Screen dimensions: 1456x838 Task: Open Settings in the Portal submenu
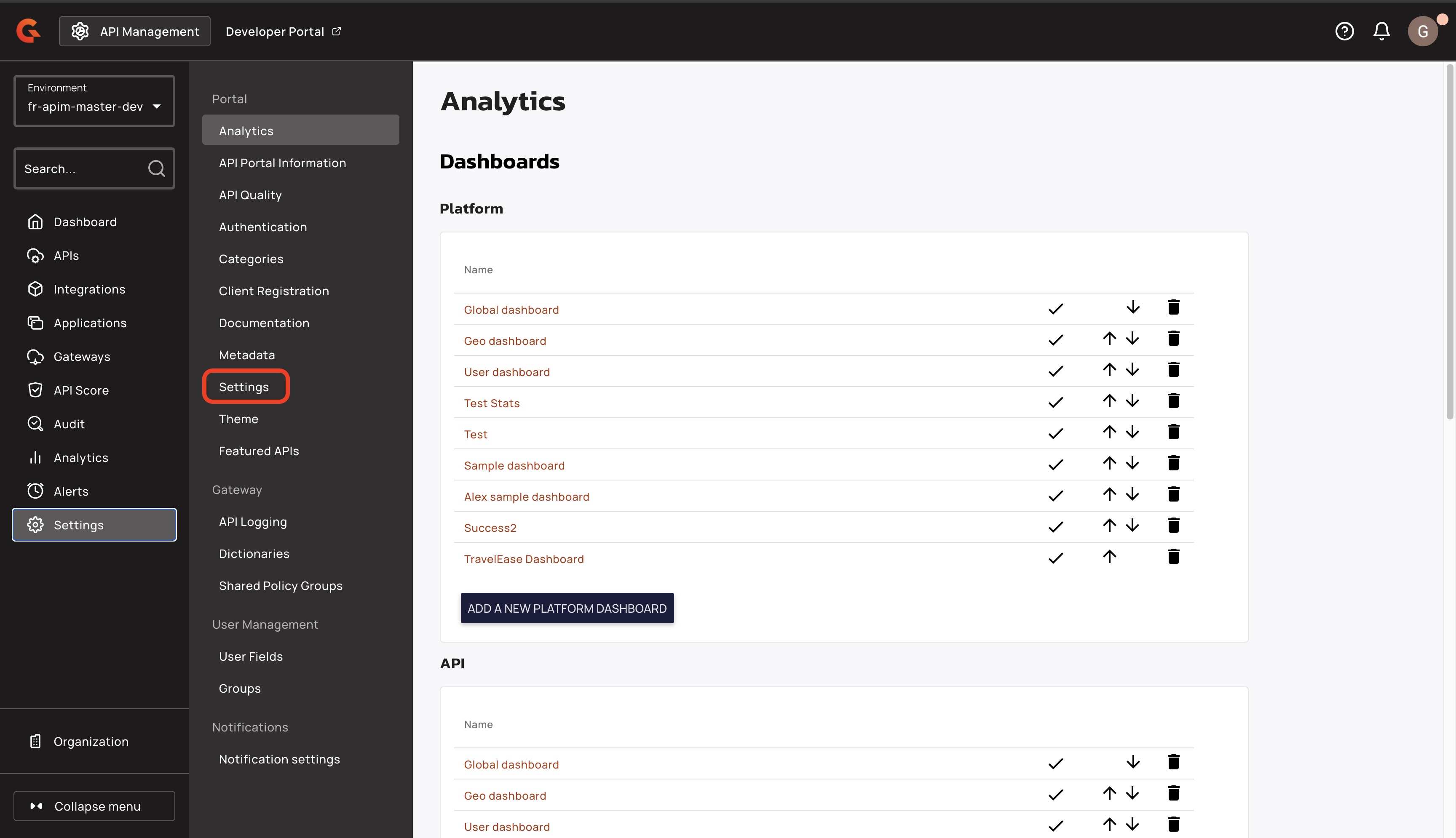[x=244, y=387]
